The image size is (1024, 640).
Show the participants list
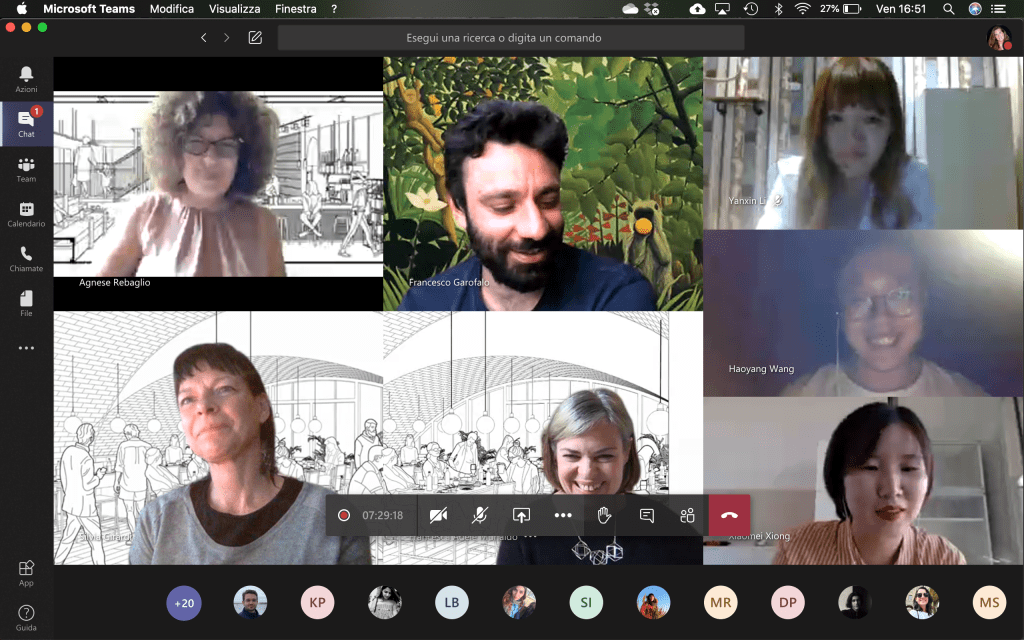(687, 515)
